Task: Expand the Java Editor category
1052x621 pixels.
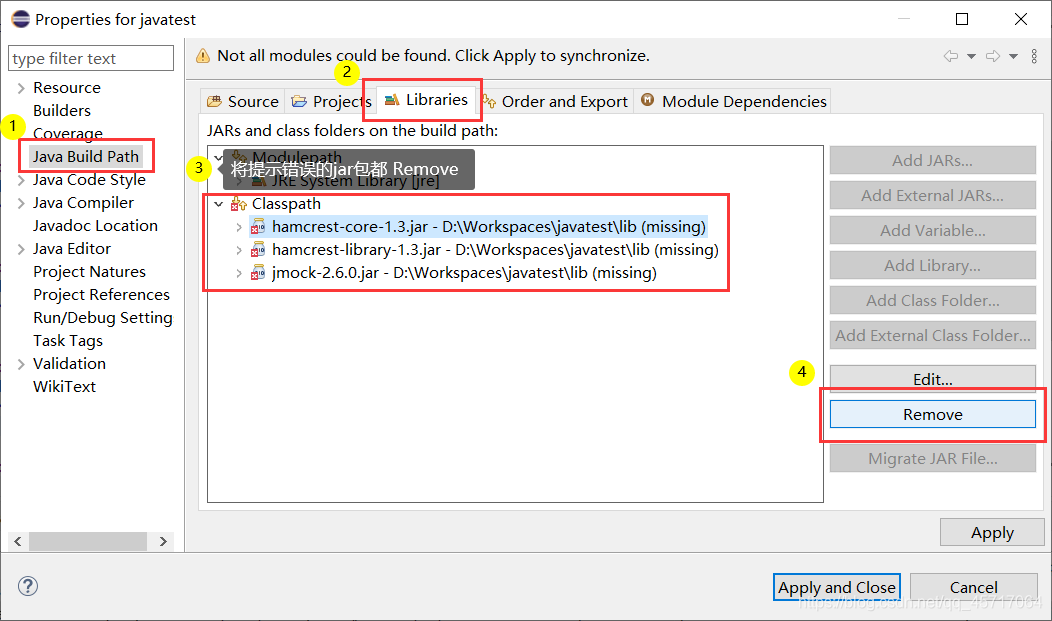Action: tap(21, 249)
